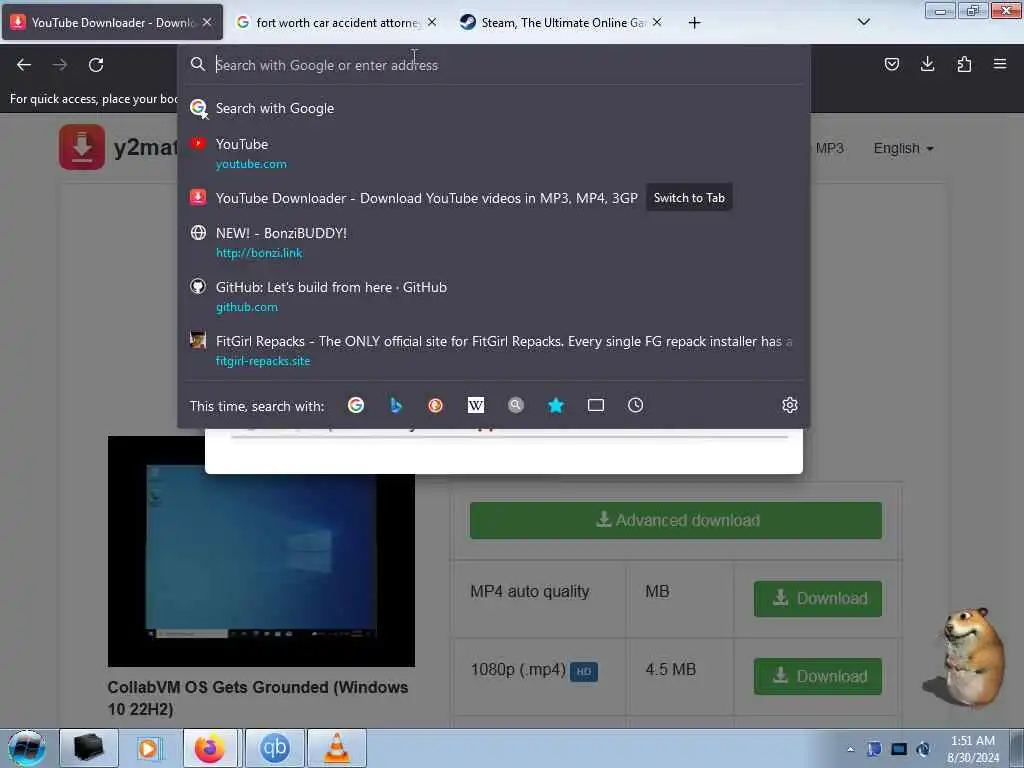Screen dimensions: 1024x768
Task: Reload the current page
Action: coord(96,65)
